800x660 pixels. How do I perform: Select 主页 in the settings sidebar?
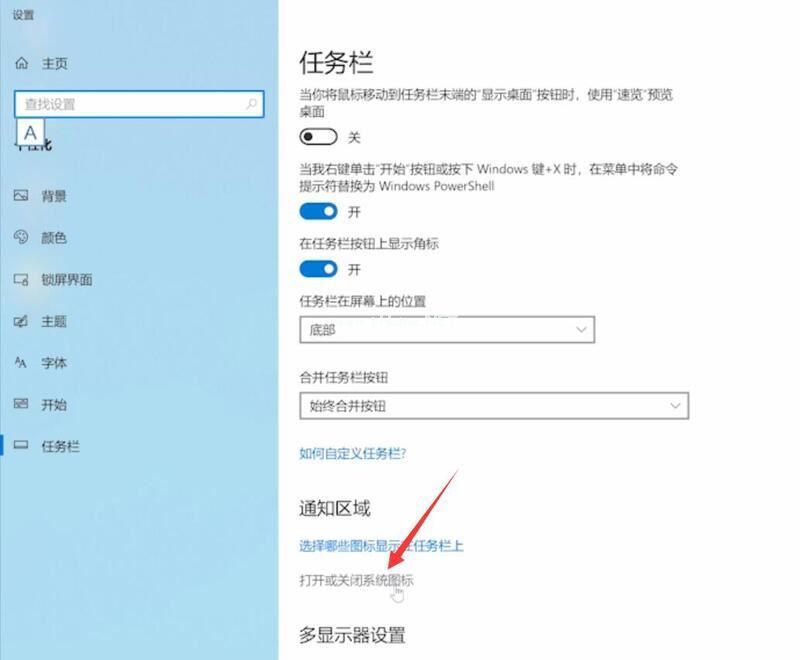pyautogui.click(x=55, y=63)
